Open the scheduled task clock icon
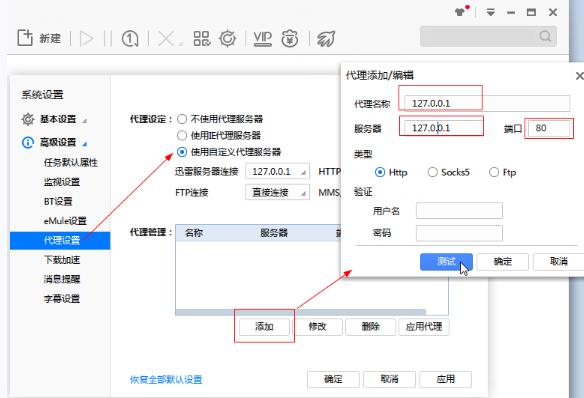 pos(130,38)
